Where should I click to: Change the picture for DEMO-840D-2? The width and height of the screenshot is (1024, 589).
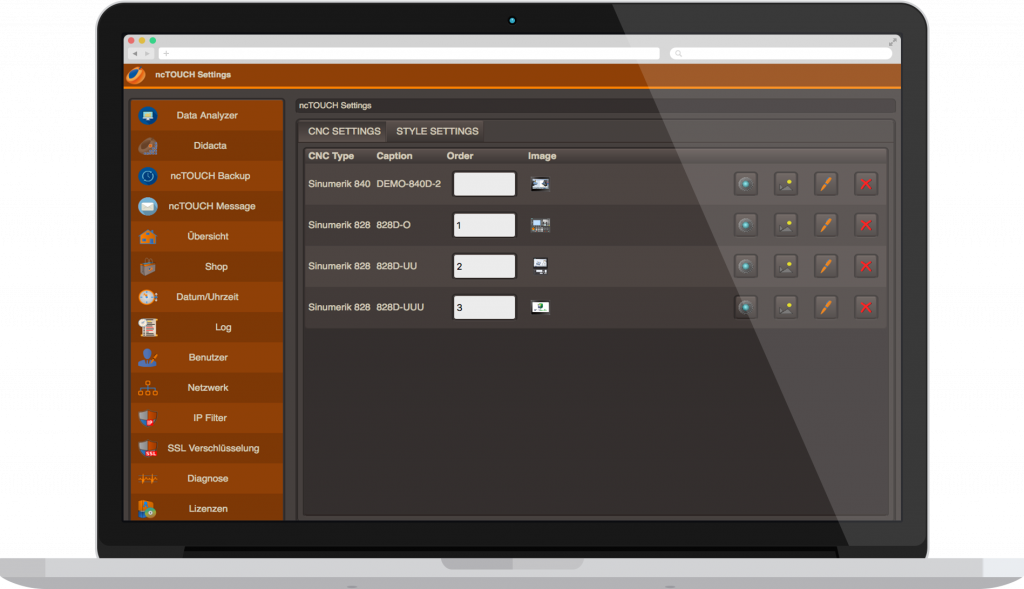pyautogui.click(x=786, y=184)
